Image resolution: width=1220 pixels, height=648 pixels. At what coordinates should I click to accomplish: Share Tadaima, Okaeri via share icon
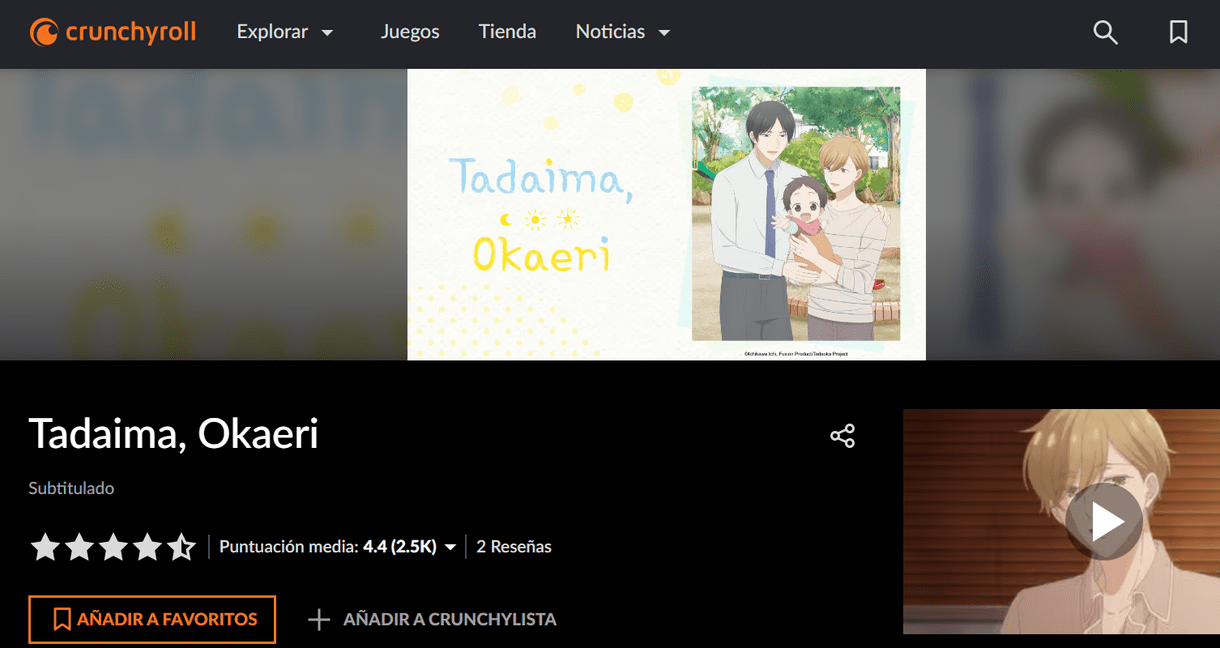[x=842, y=436]
